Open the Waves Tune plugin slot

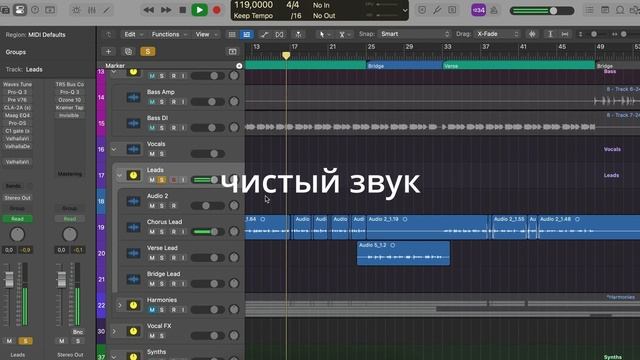(17, 84)
